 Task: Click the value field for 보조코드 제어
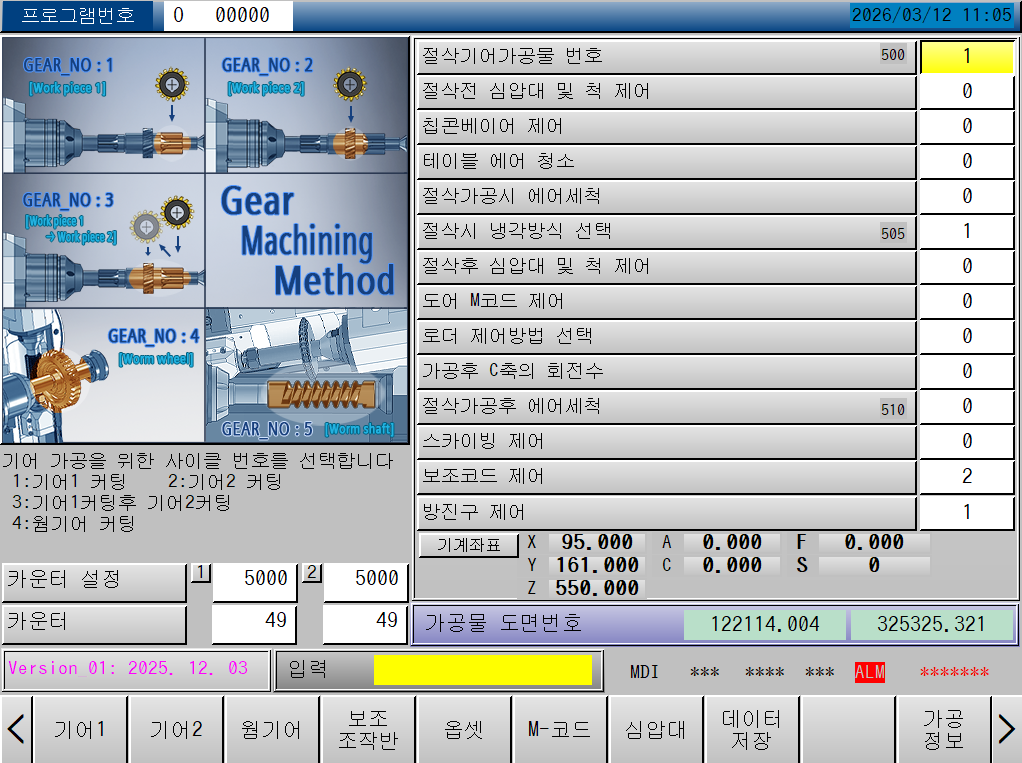(967, 477)
